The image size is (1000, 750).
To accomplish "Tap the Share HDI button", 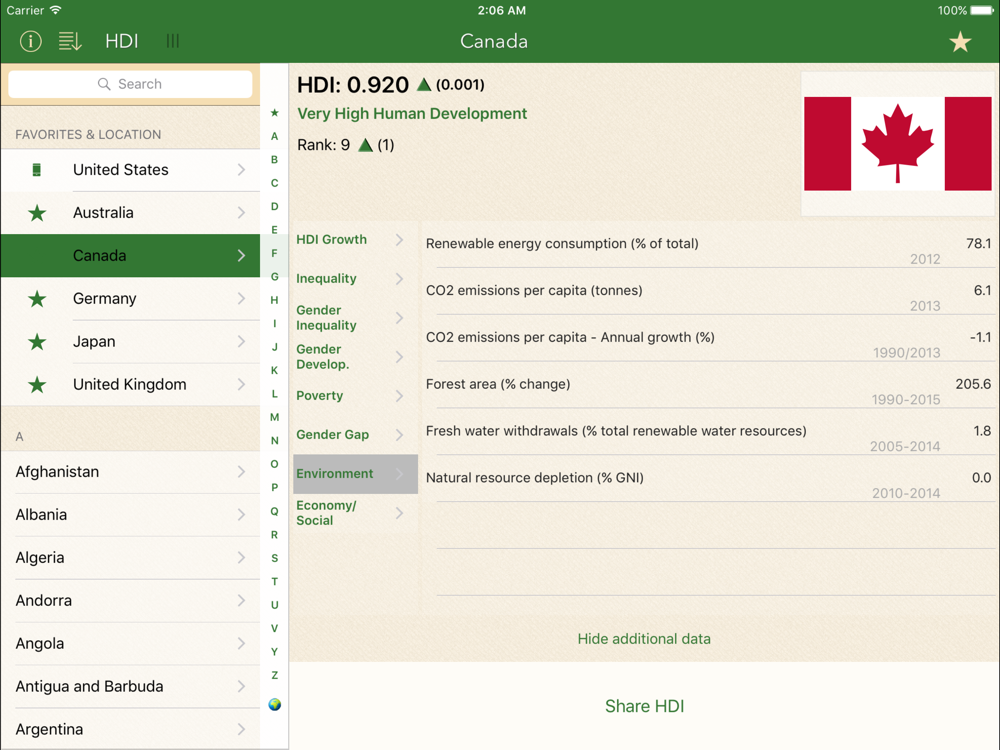I will [x=644, y=706].
